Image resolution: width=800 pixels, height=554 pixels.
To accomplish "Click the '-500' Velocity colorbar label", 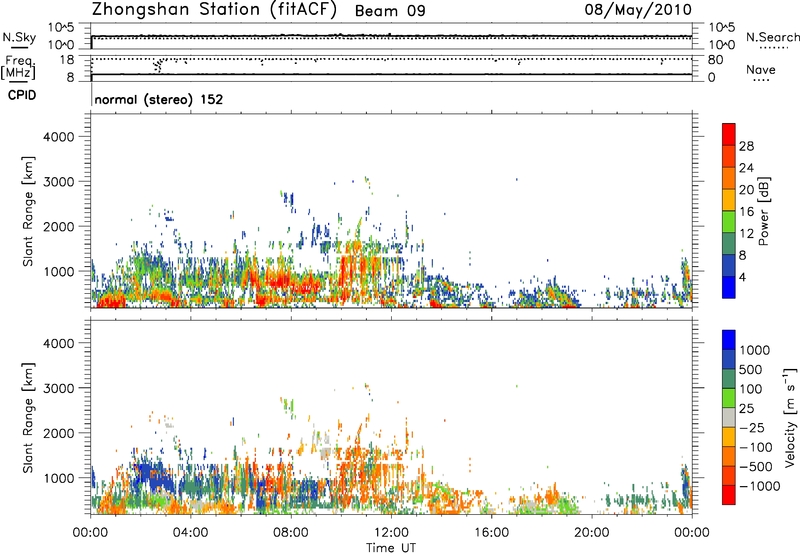I will (x=755, y=466).
